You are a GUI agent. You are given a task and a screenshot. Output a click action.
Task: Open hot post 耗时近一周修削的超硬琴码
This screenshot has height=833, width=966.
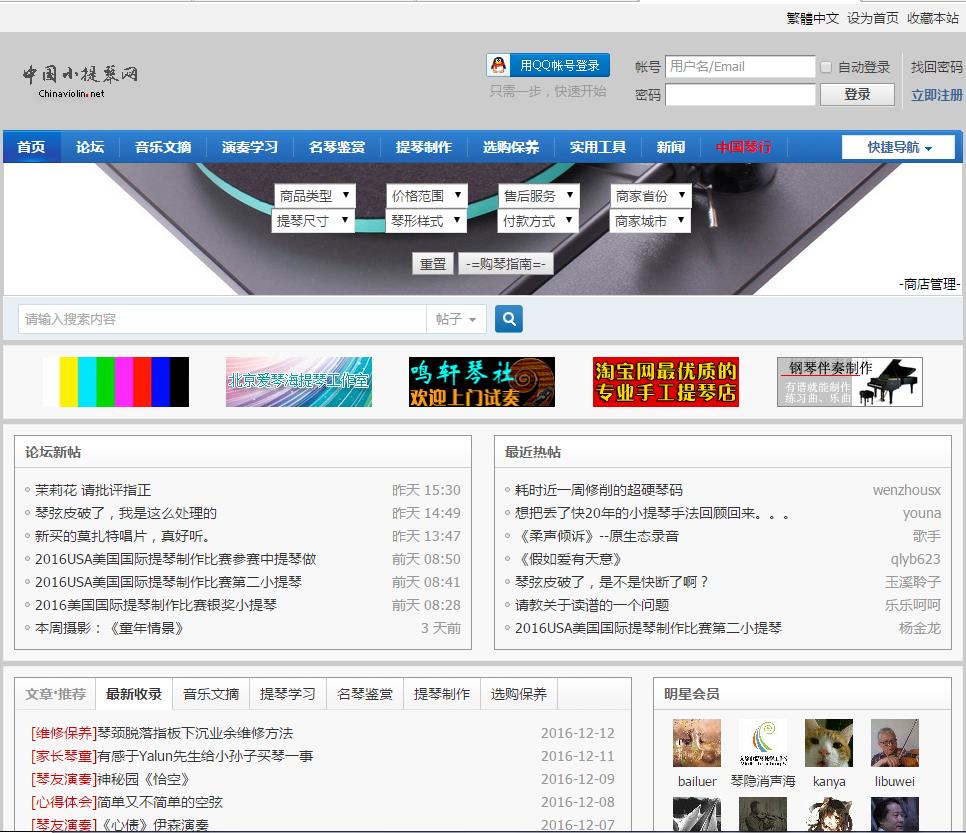[x=599, y=490]
